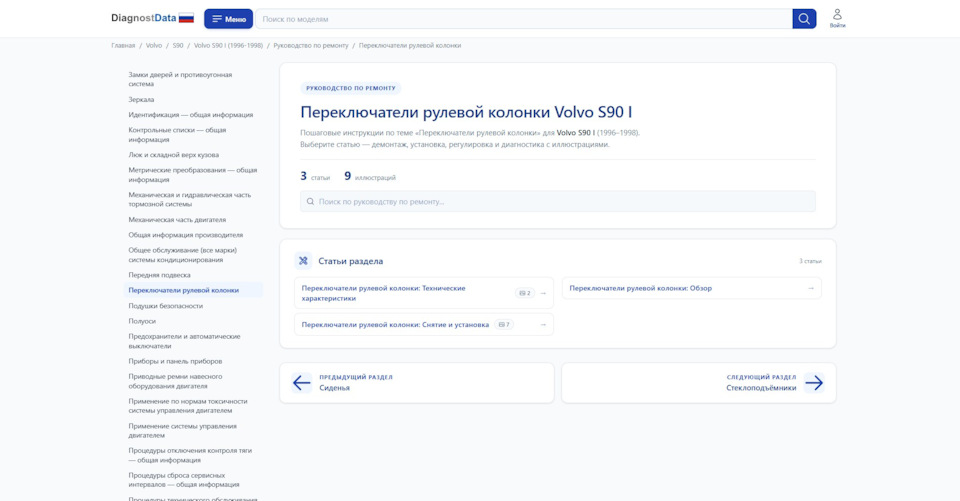
Task: Open Общая информация производителя section
Action: coord(193,235)
